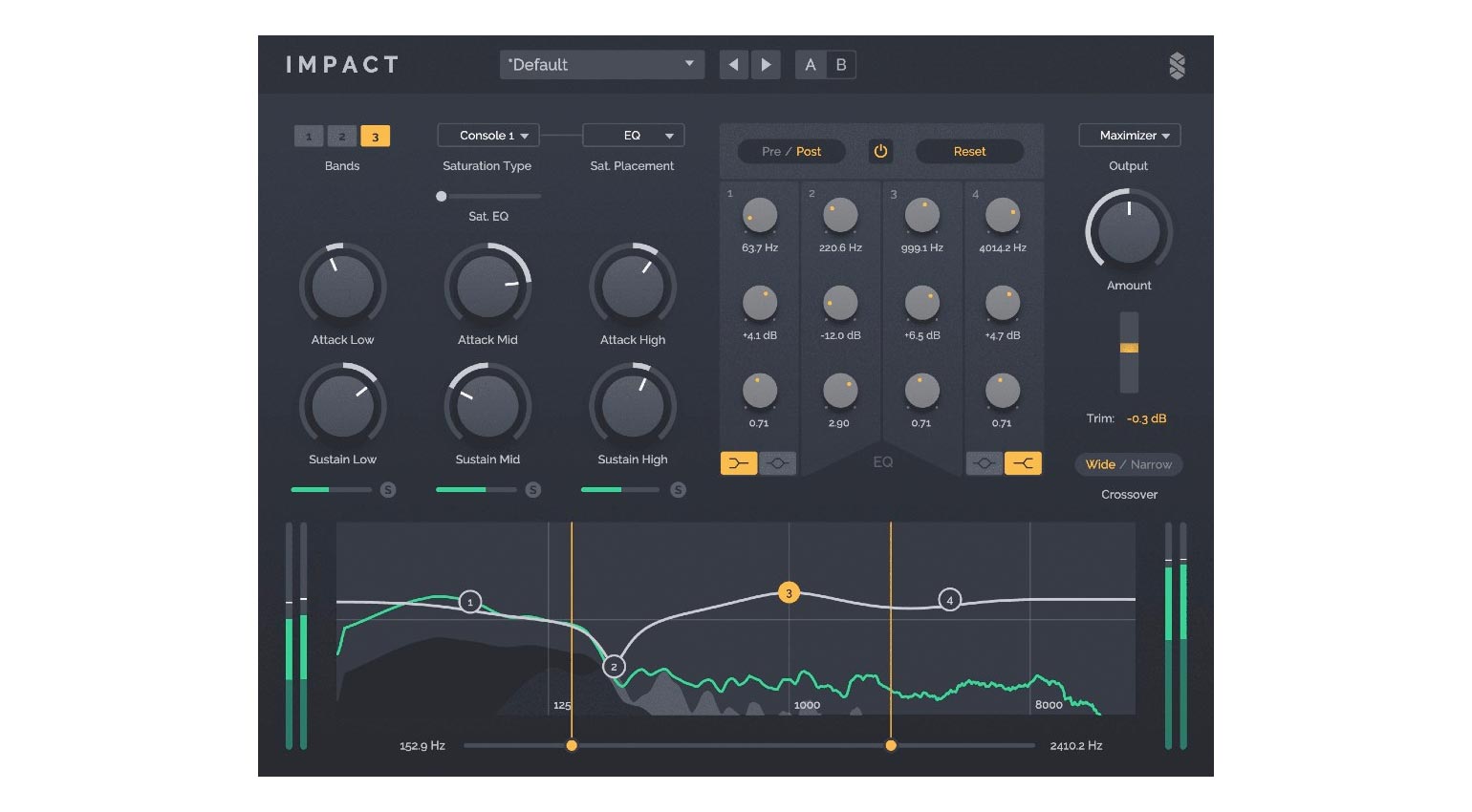Click the Attack Low knob
Screen dimensions: 1472x812
tap(342, 286)
